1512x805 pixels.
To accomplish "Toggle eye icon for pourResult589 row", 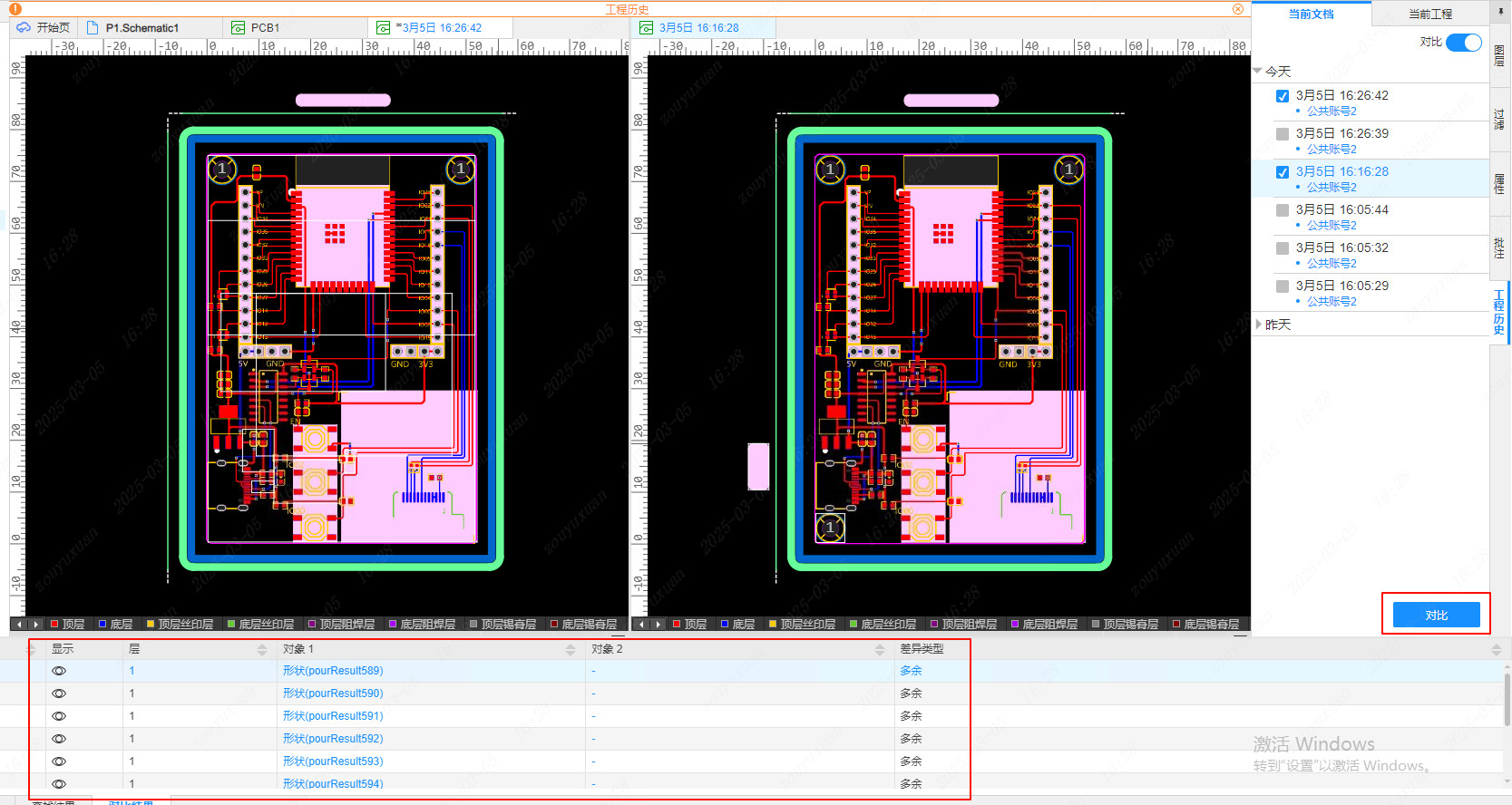I will (59, 671).
